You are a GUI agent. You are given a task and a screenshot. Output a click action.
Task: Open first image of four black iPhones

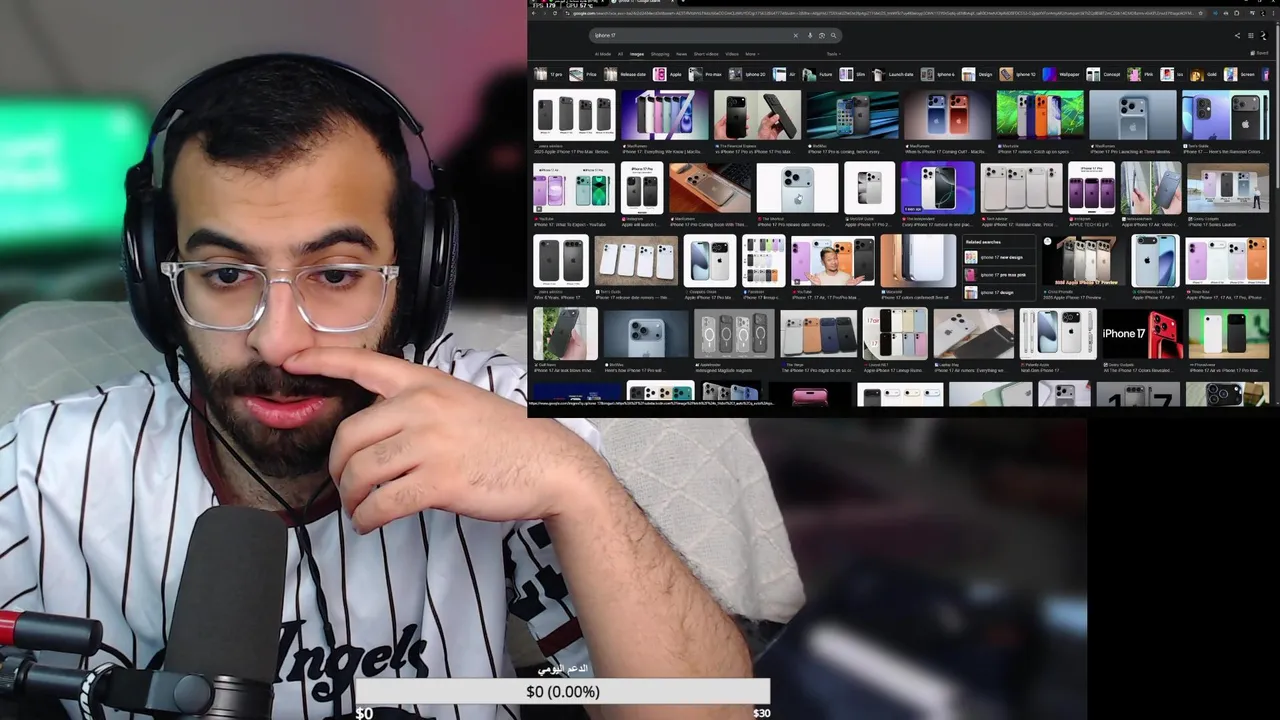tap(574, 115)
